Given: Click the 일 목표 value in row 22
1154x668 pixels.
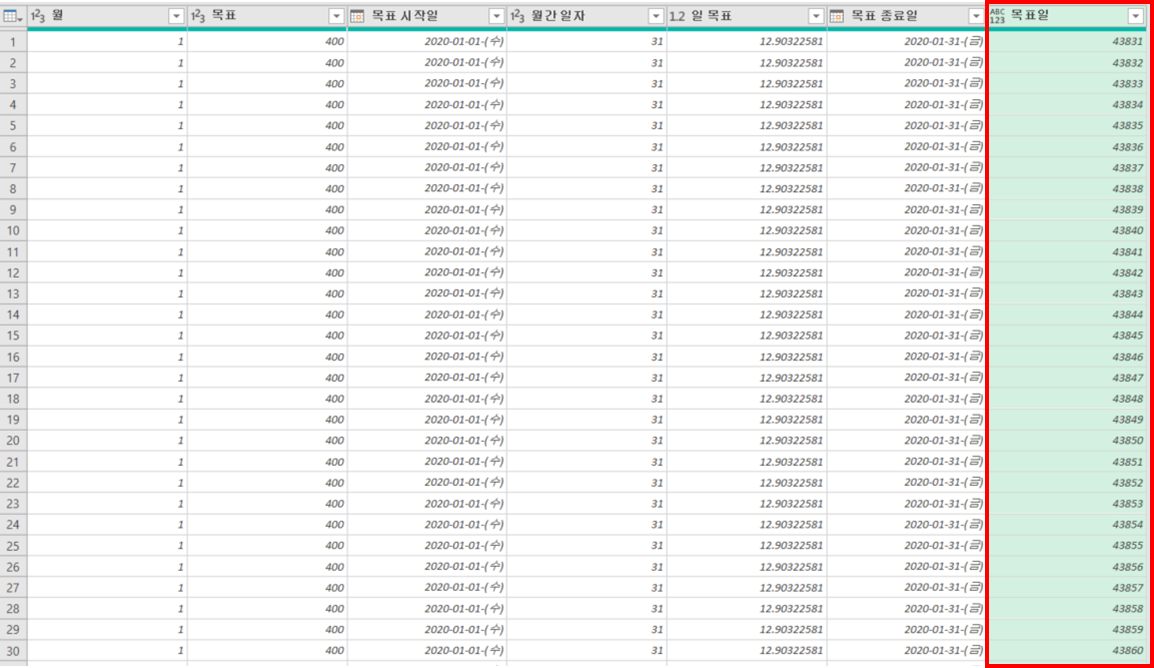Looking at the screenshot, I should [x=747, y=483].
